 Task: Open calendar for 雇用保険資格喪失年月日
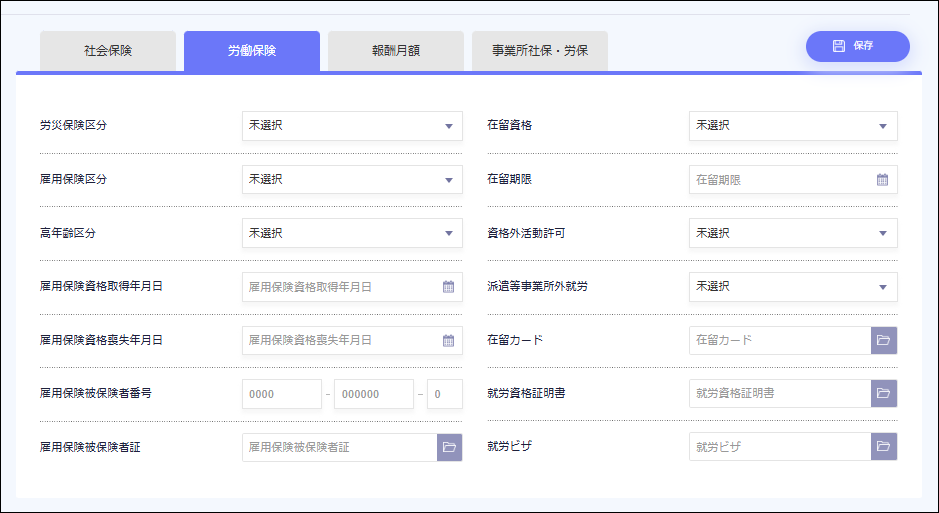[x=448, y=340]
